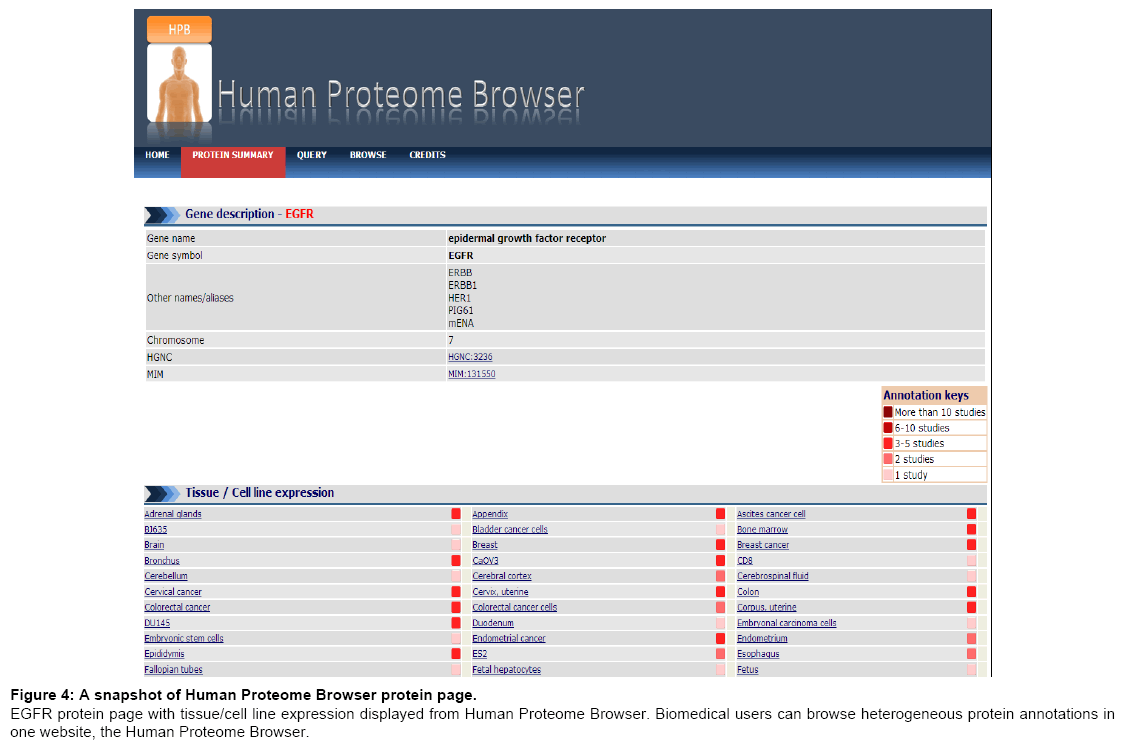The width and height of the screenshot is (1126, 742).
Task: Open the BROWSE menu item
Action: pos(368,155)
